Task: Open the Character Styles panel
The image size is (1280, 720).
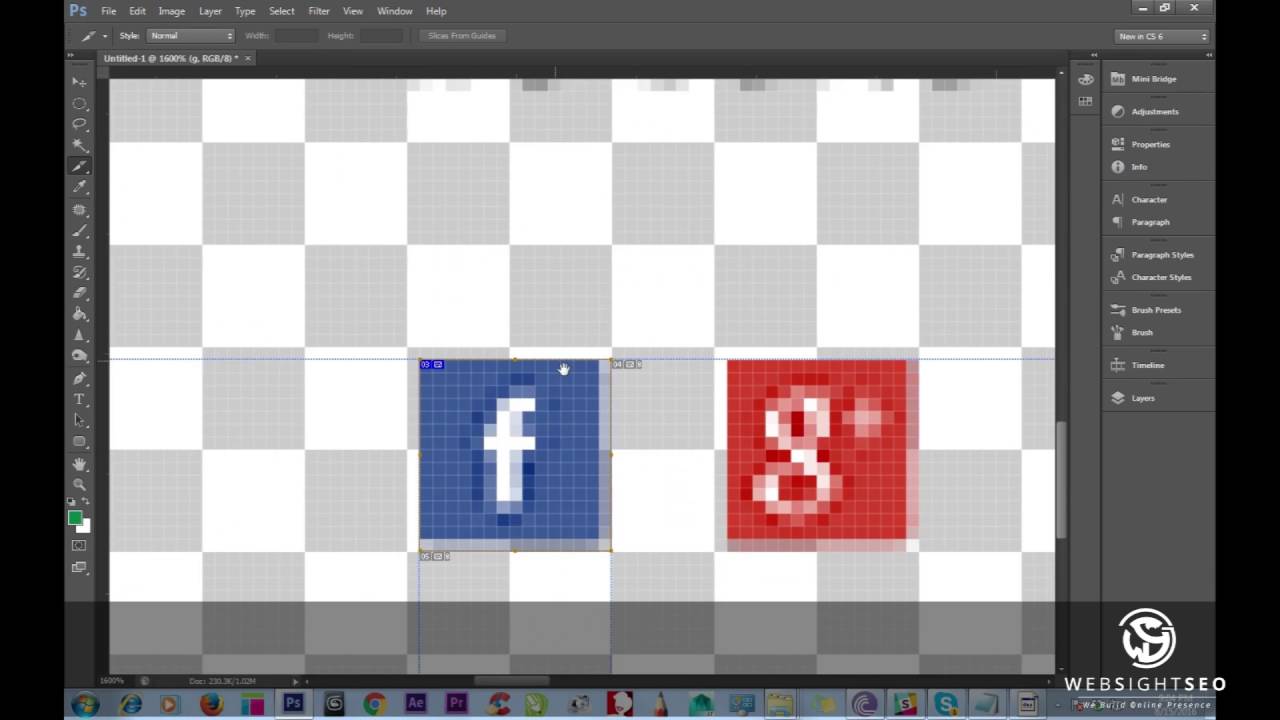Action: (x=1161, y=277)
